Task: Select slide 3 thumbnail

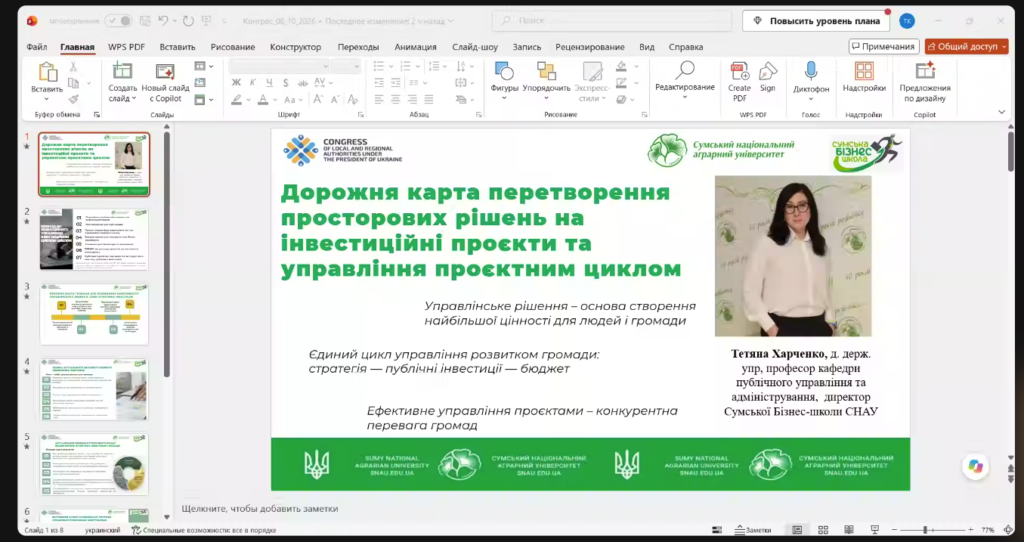Action: 94,314
